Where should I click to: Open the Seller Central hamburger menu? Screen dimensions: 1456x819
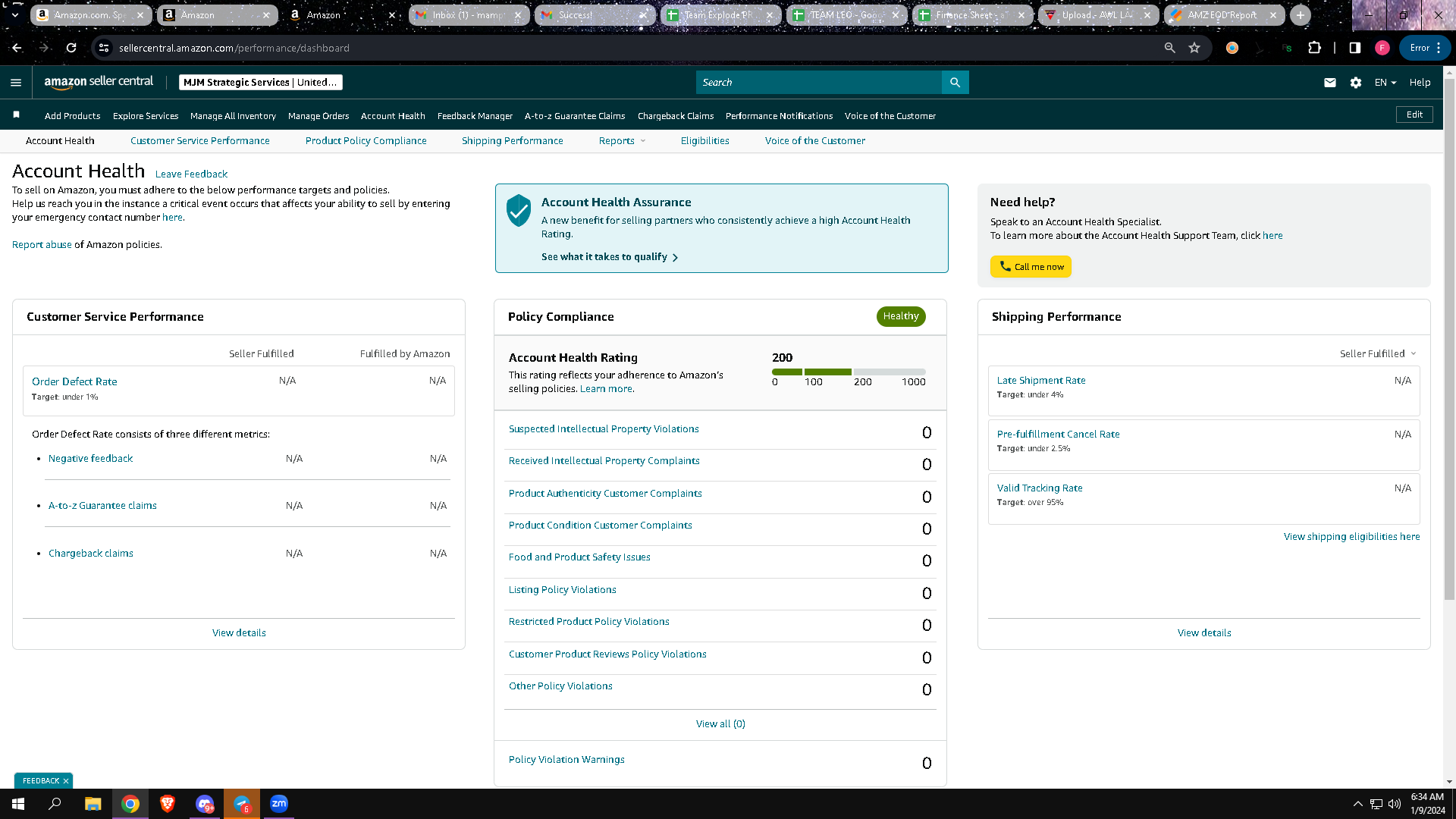pos(16,83)
